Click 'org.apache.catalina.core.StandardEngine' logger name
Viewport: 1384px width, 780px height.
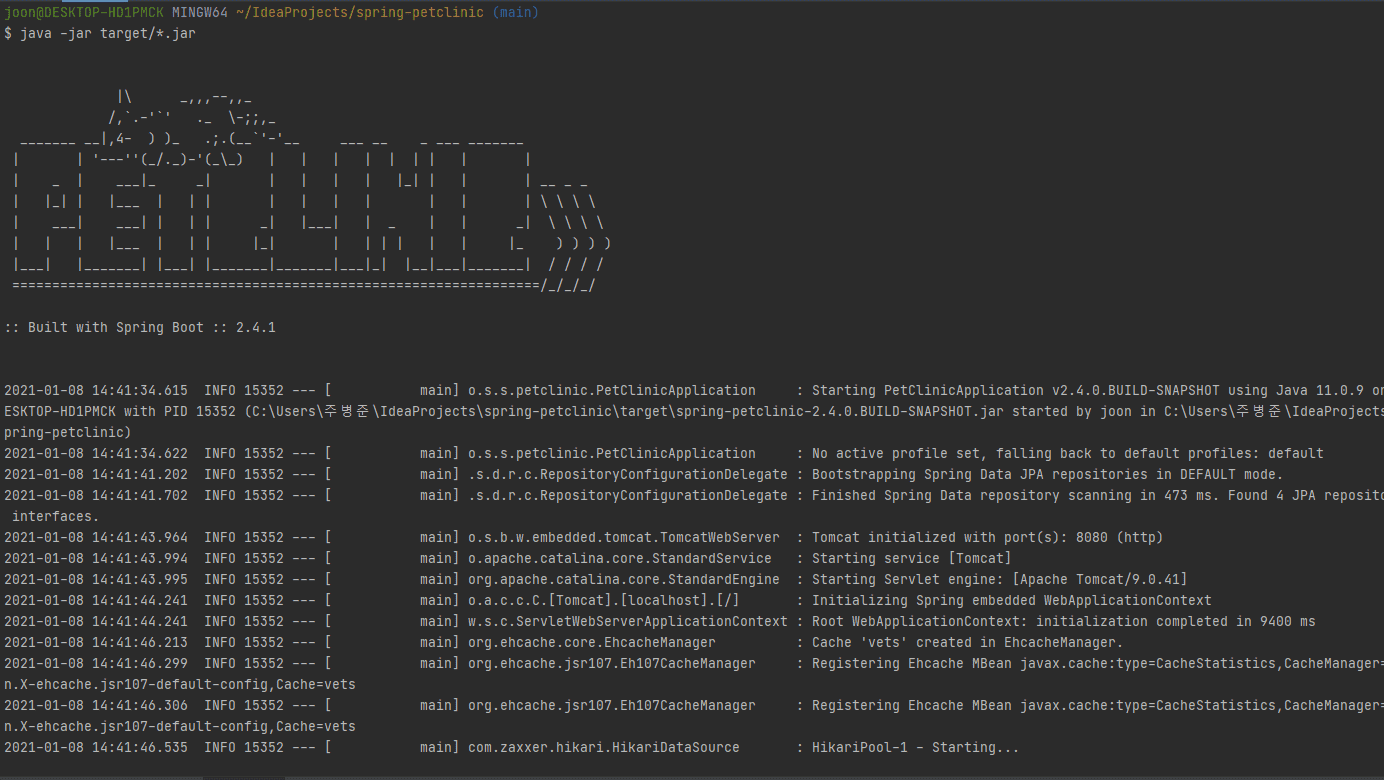[624, 580]
